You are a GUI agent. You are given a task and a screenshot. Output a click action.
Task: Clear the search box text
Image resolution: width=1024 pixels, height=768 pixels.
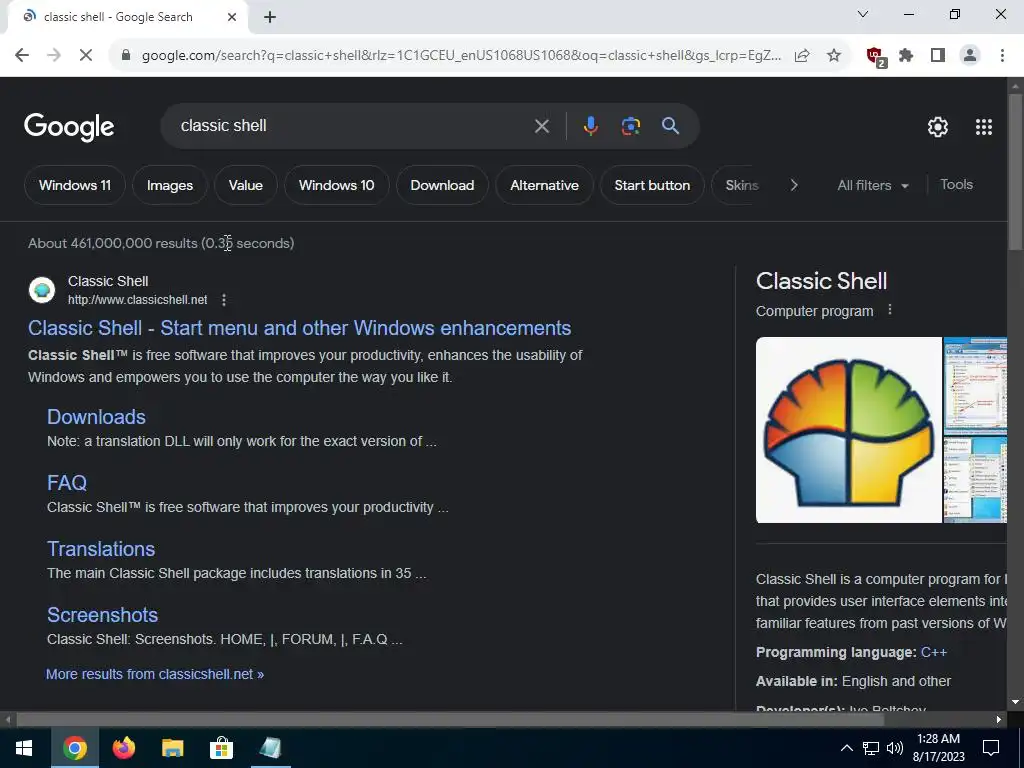[541, 126]
